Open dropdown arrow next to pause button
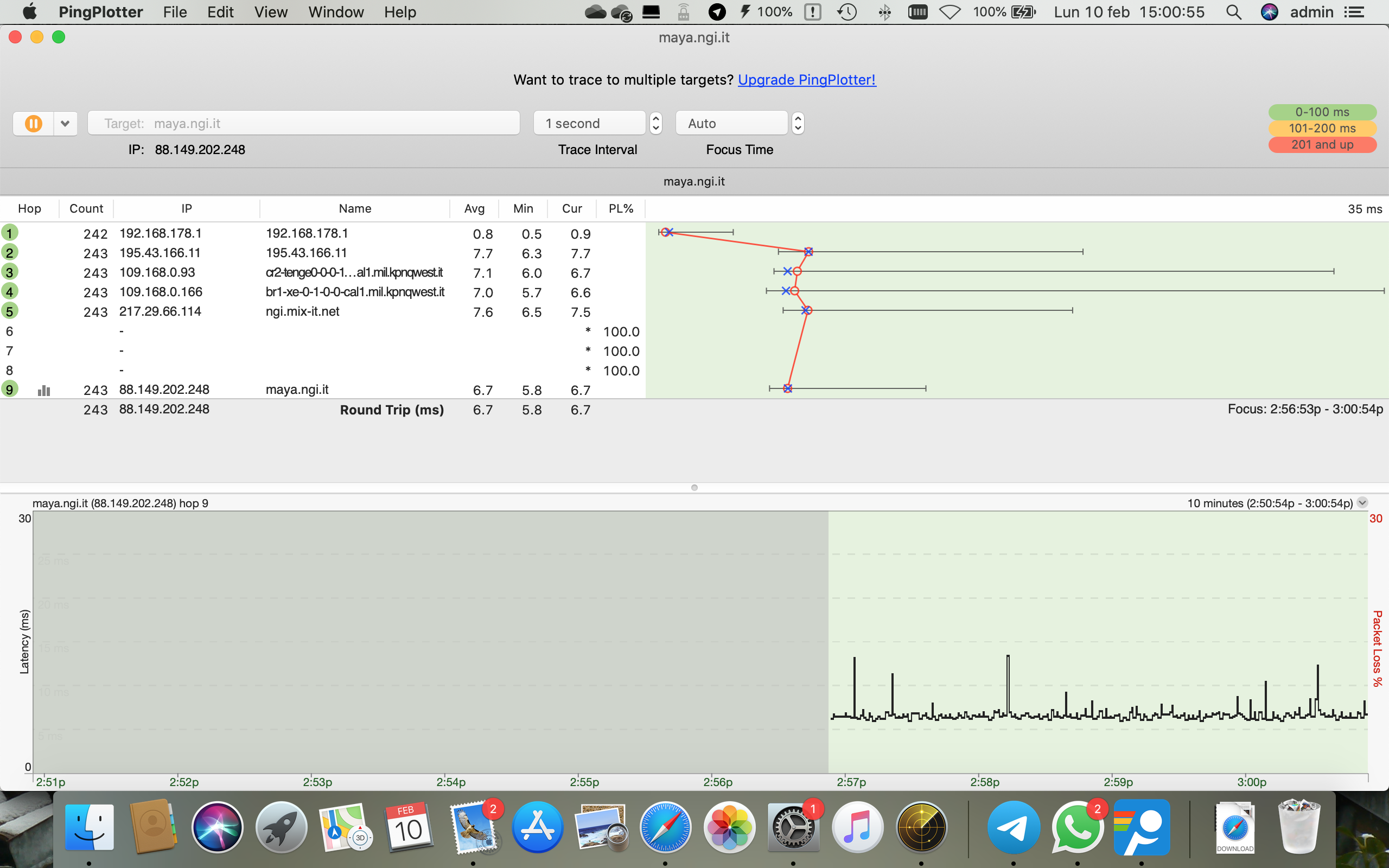This screenshot has width=1389, height=868. tap(66, 124)
